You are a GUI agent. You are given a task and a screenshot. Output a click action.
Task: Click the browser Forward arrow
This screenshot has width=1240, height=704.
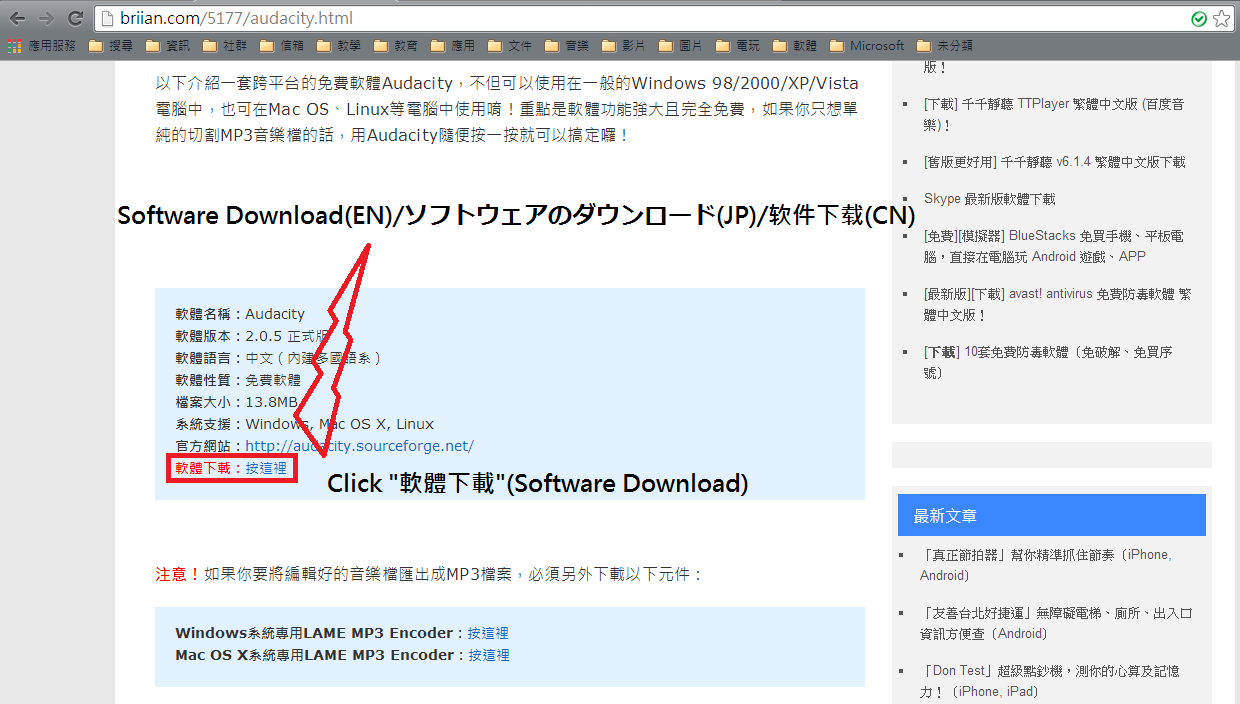46,18
